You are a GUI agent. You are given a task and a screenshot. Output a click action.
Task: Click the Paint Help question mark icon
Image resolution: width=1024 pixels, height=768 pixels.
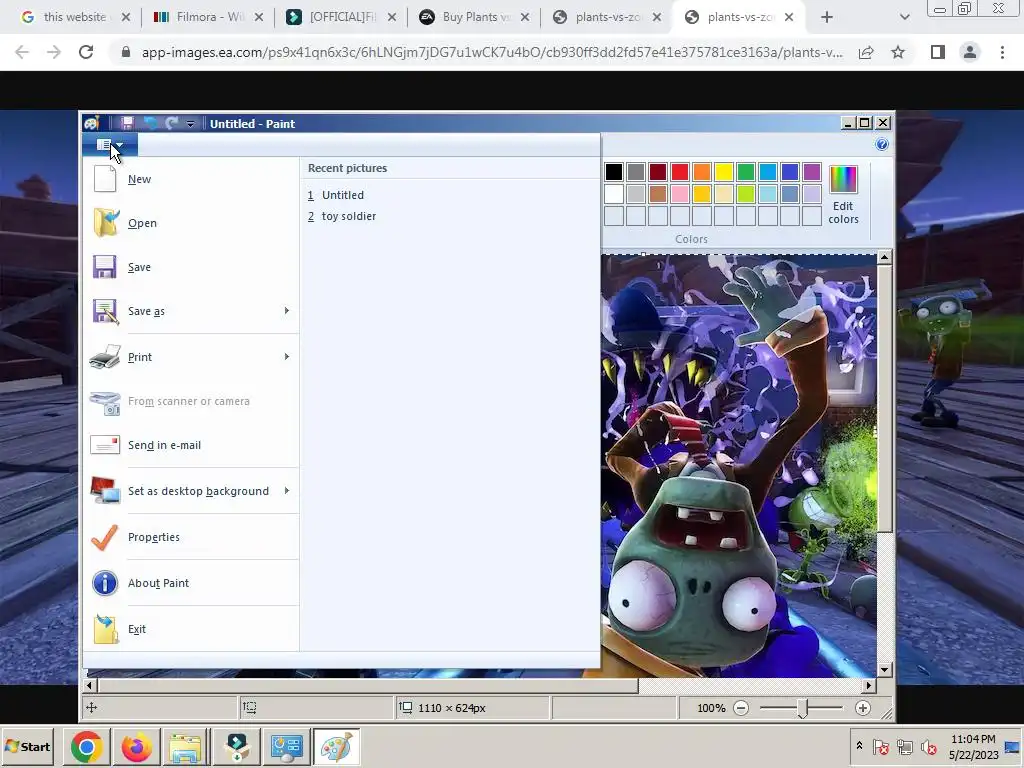(x=882, y=144)
